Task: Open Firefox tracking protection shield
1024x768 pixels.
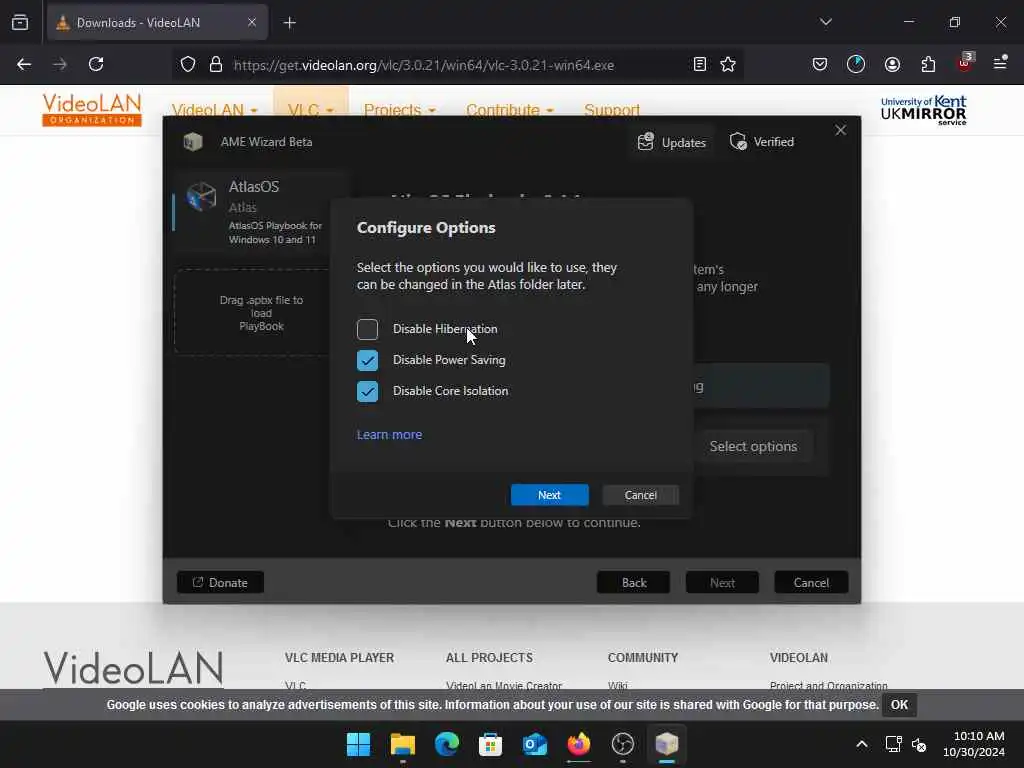Action: tap(188, 65)
